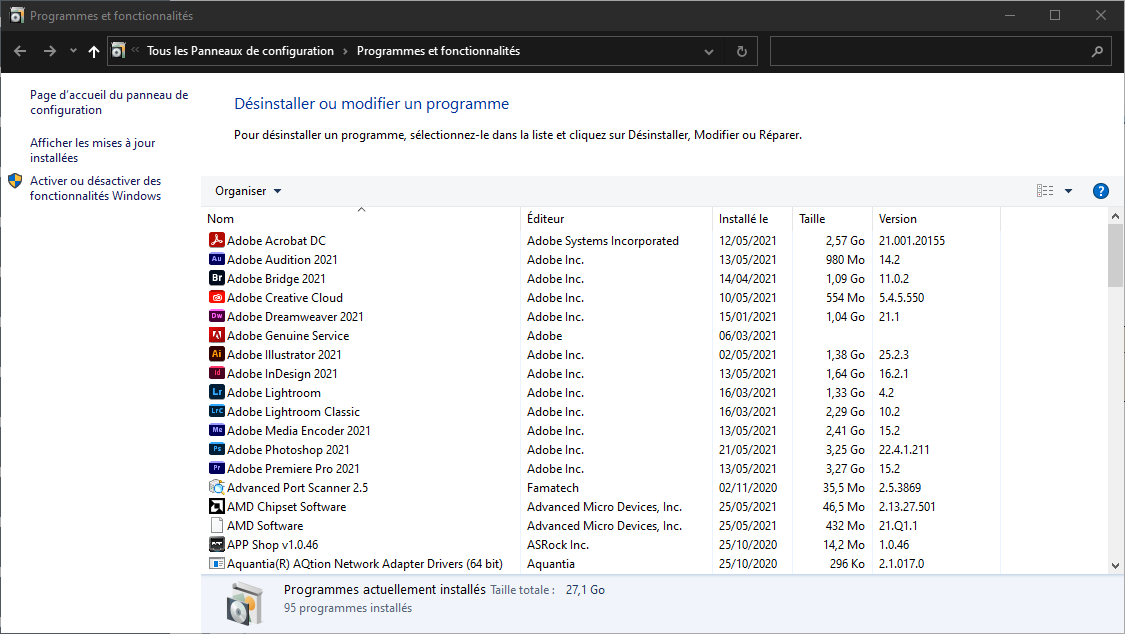Sort list by the Taille column header
The height and width of the screenshot is (634, 1125).
(x=812, y=219)
